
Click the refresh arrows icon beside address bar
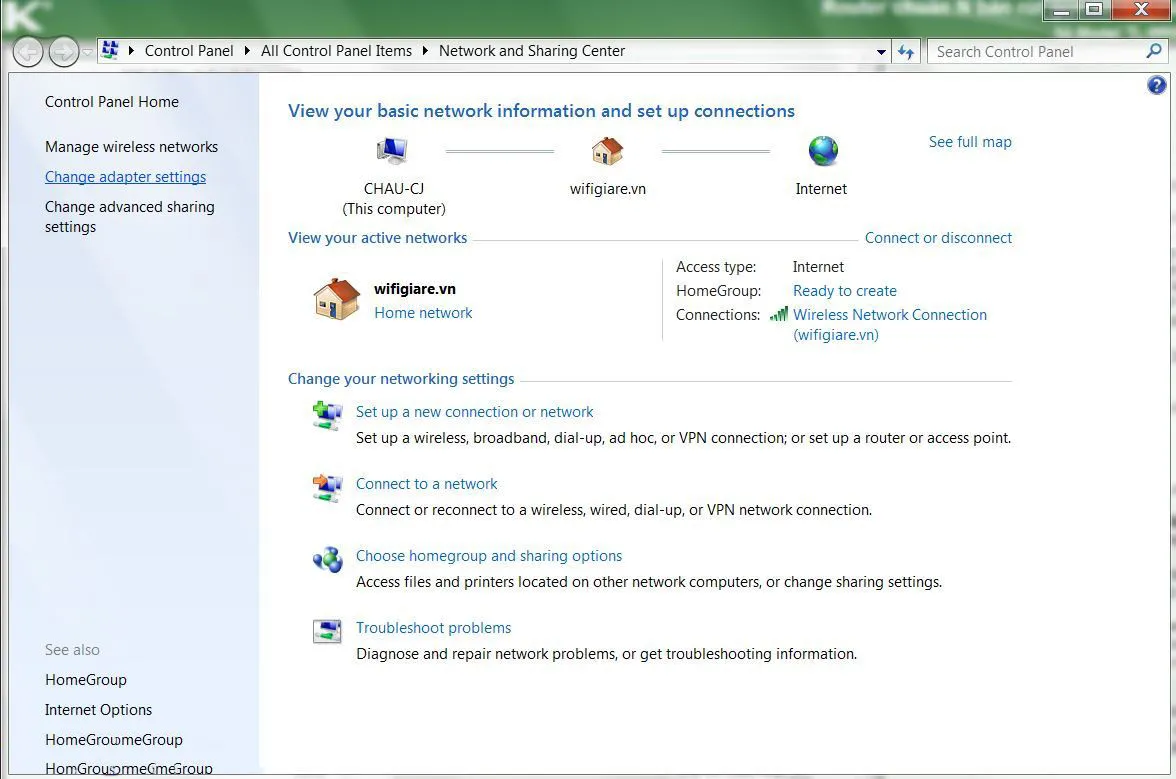coord(906,52)
